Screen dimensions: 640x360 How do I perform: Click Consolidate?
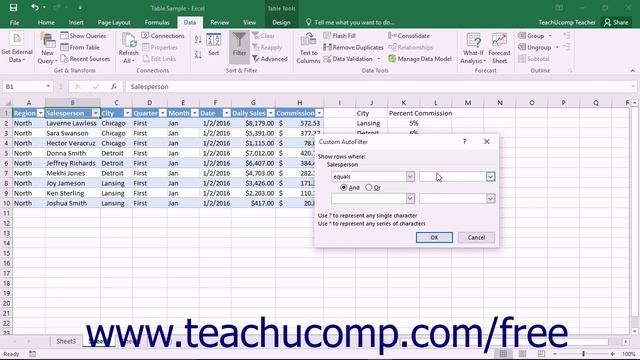(x=409, y=36)
